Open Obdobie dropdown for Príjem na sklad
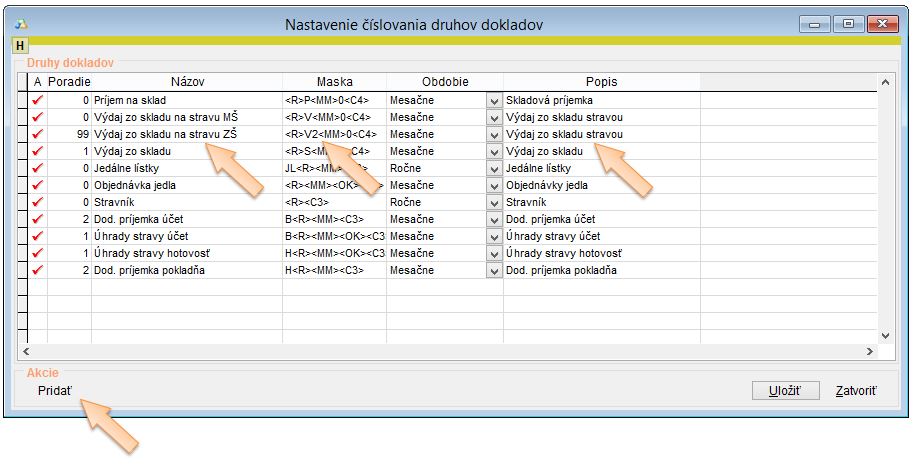Viewport: 915px width, 470px height. [494, 101]
